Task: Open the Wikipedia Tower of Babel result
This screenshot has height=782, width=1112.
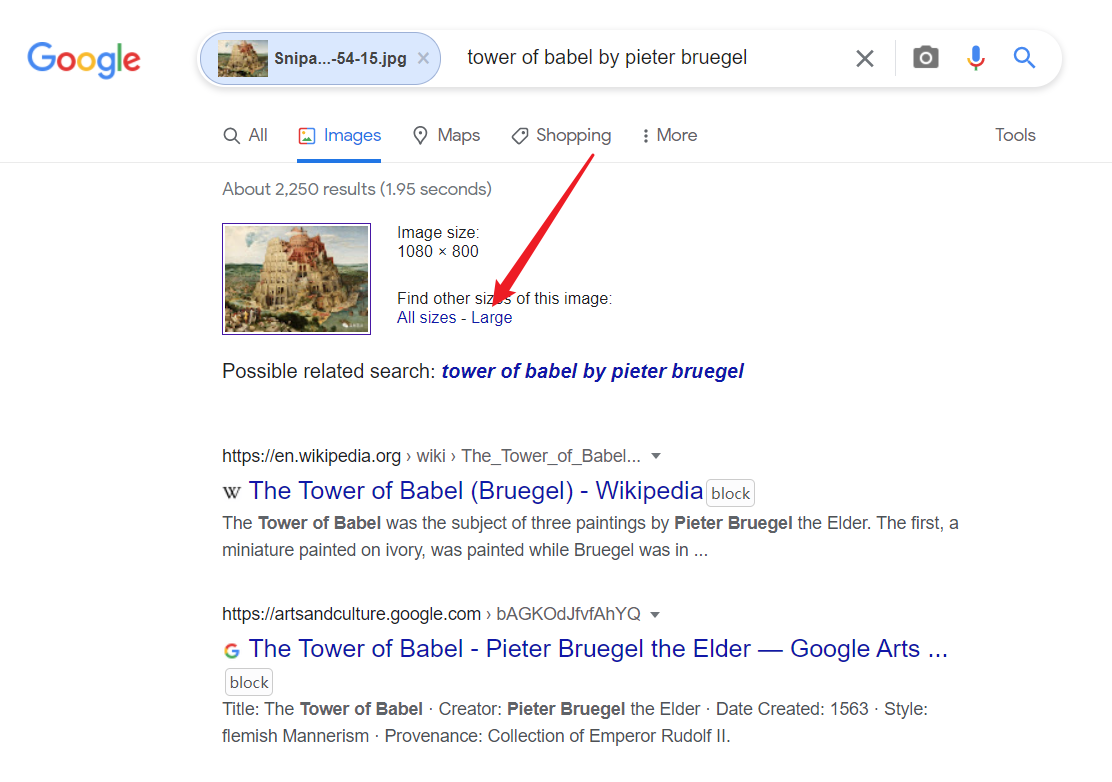Action: point(475,491)
